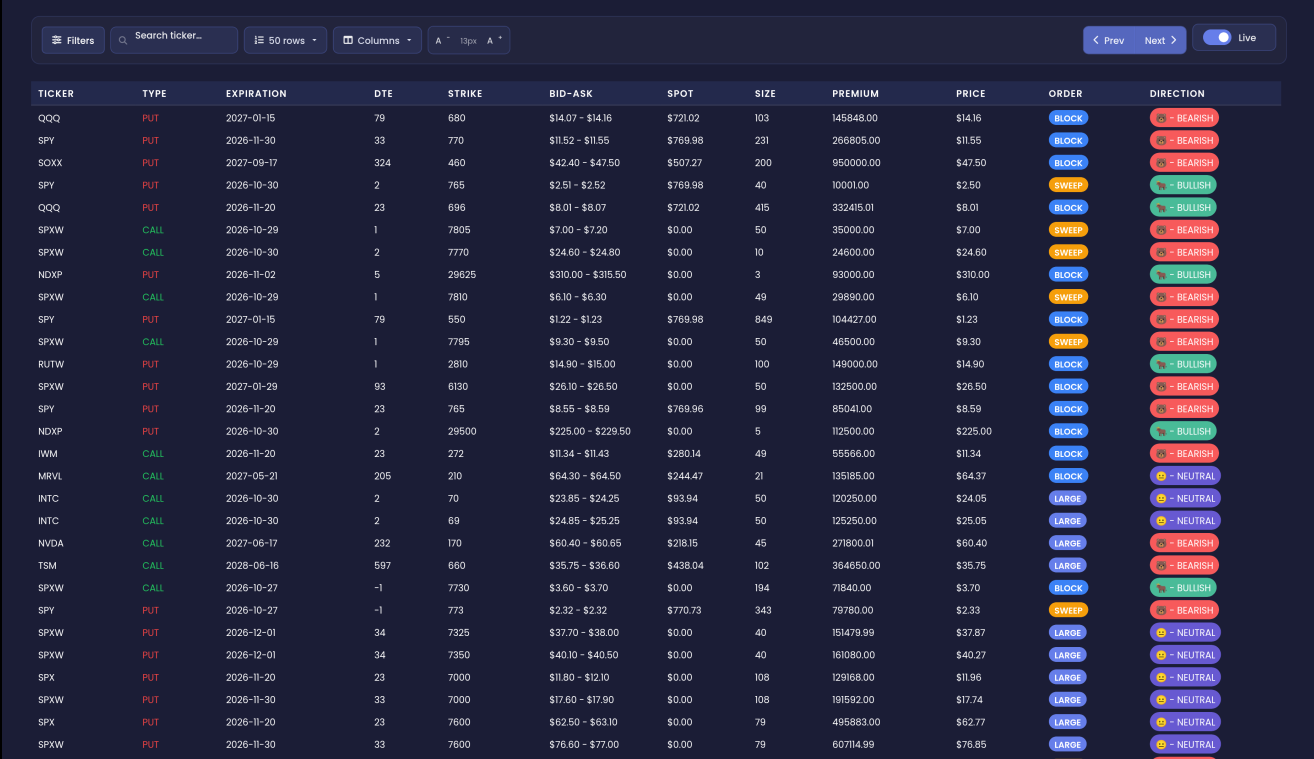Click bid-ask $60.40 - $60.65

[x=585, y=543]
